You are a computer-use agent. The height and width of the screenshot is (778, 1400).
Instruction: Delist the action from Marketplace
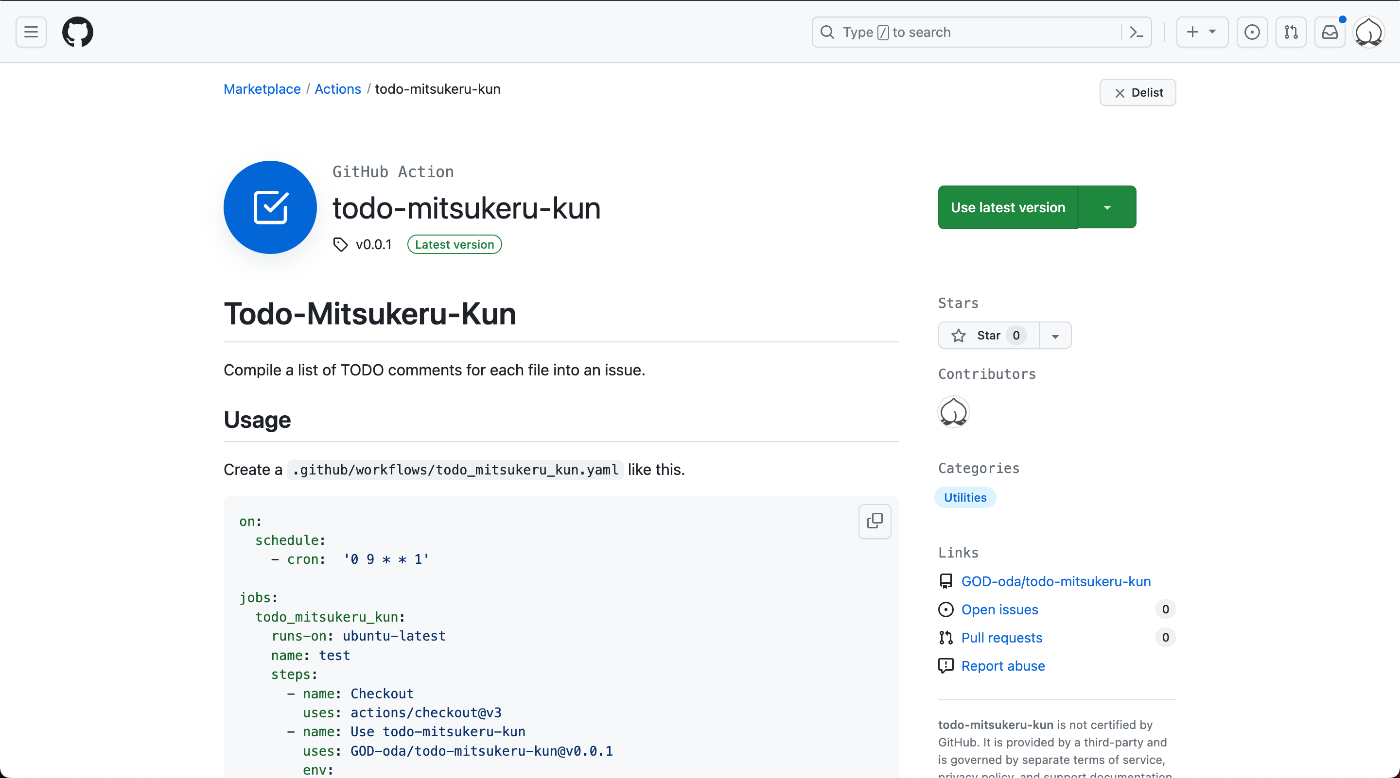[x=1138, y=92]
